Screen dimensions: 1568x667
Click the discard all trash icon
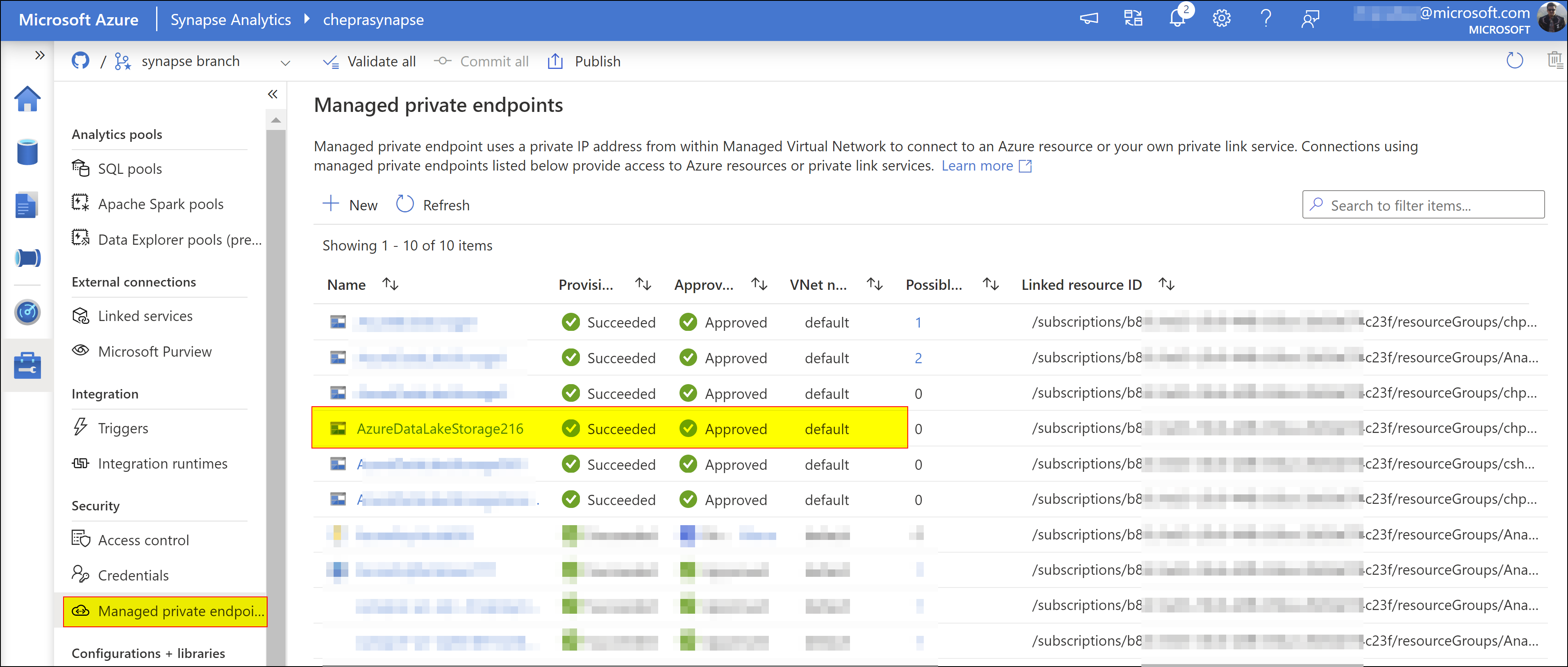(x=1554, y=60)
